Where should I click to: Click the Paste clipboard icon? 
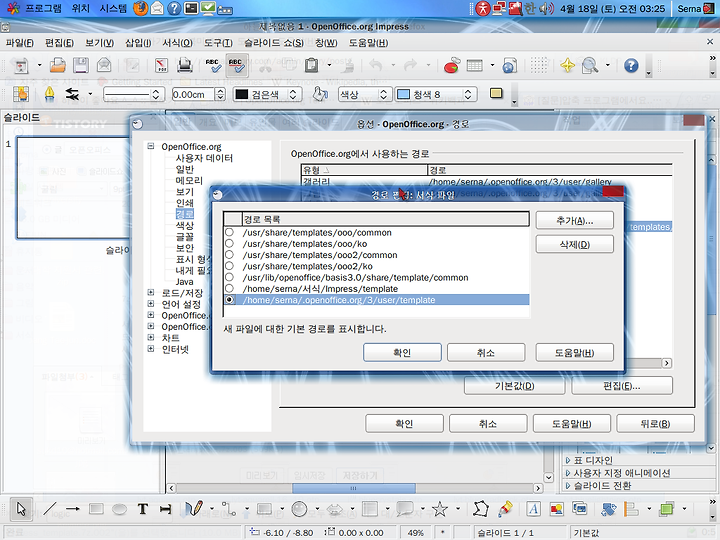[311, 66]
